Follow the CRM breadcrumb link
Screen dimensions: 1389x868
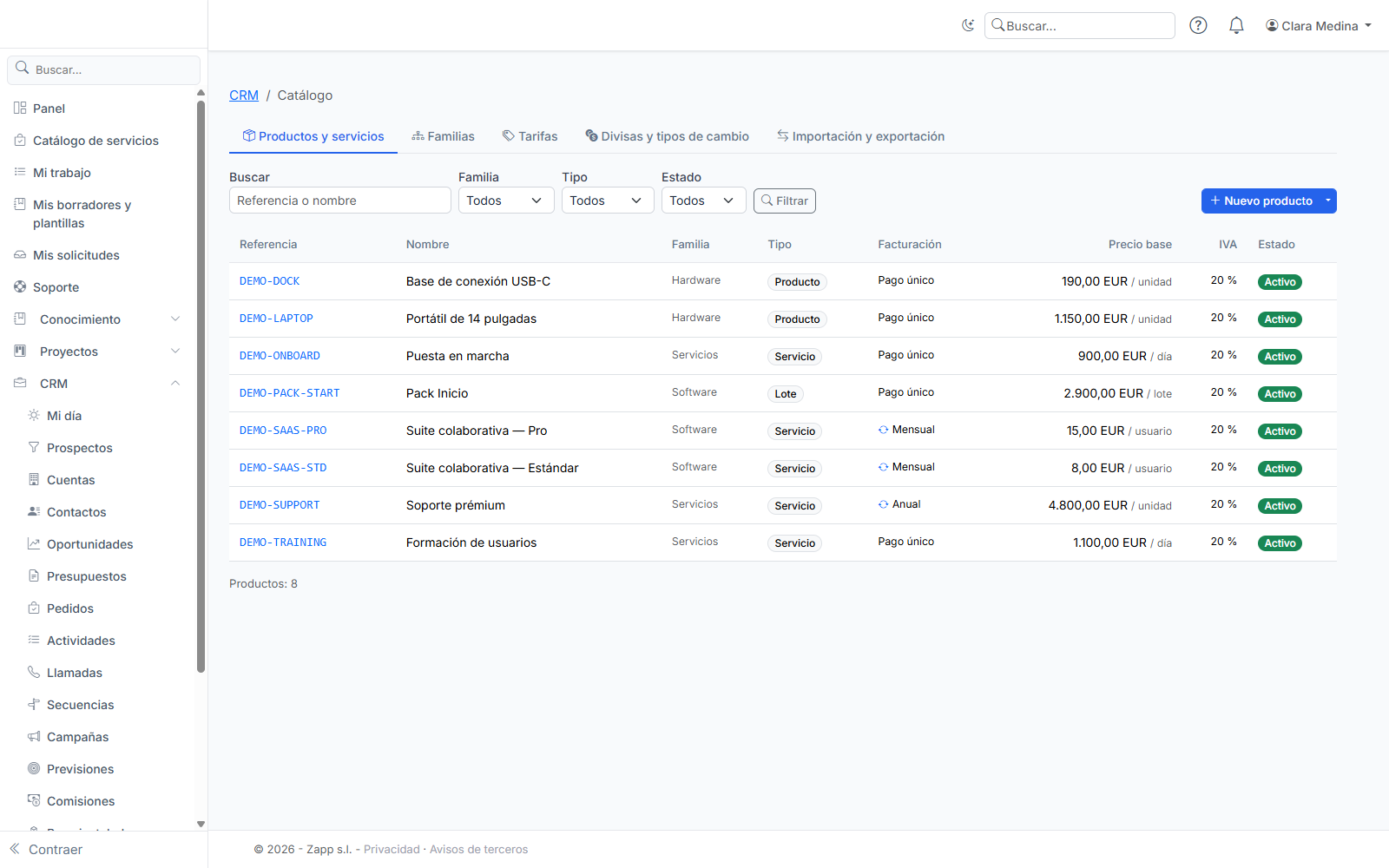(244, 95)
